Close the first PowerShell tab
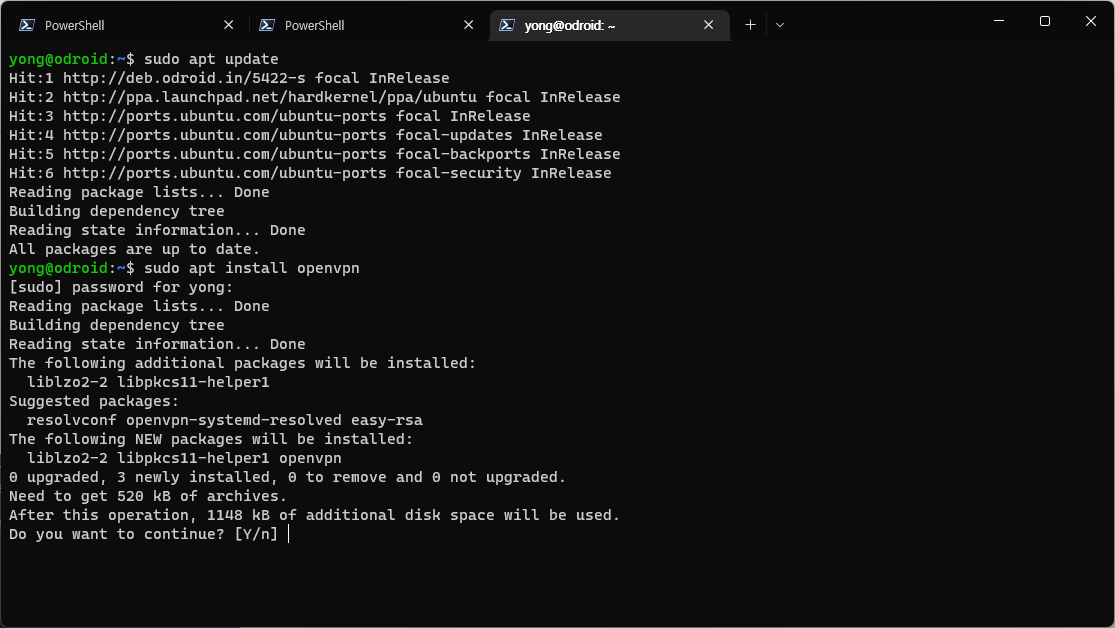 [228, 25]
